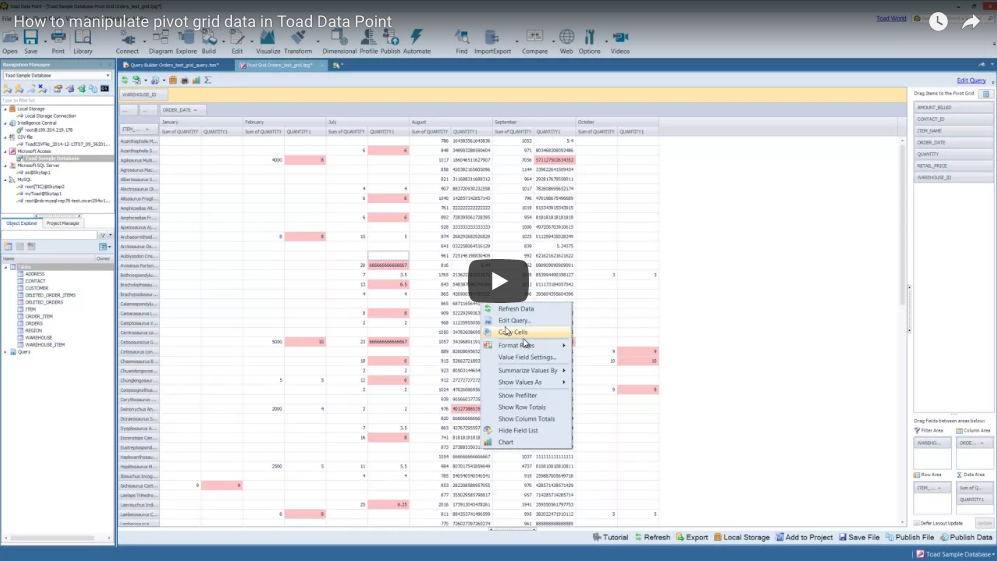Click the Connect toolbar icon
This screenshot has height=561, width=997.
[x=127, y=40]
